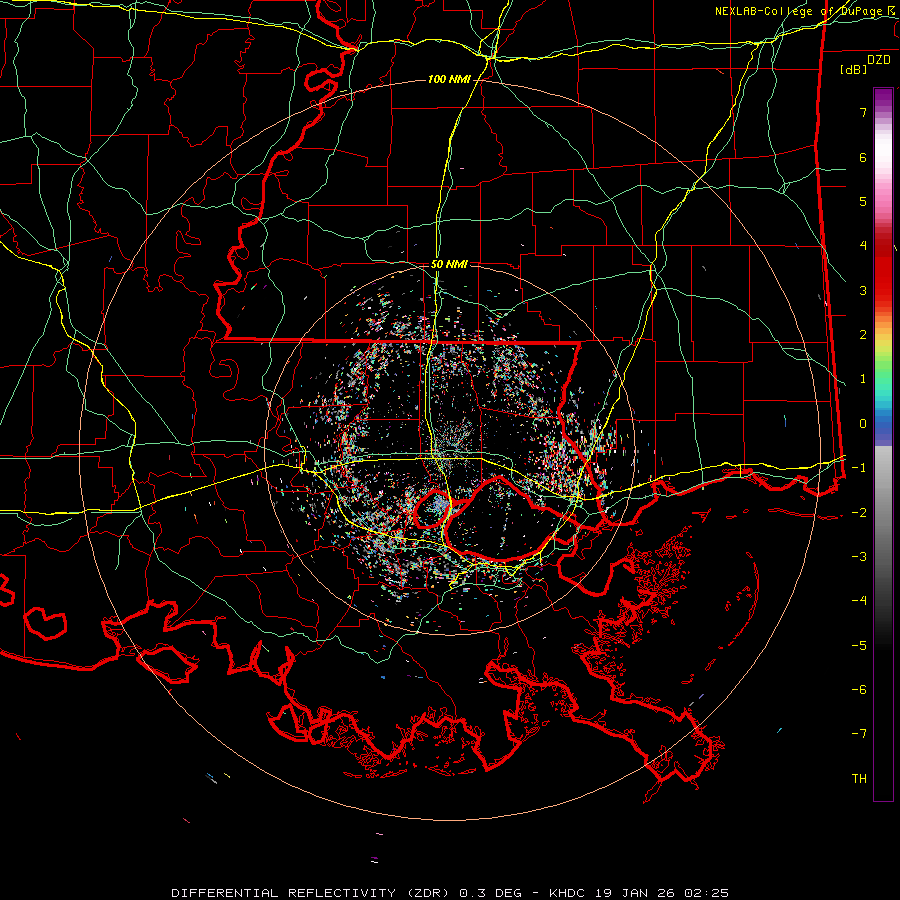Click the 100 NMI range ring label
Viewport: 900px width, 900px height.
click(449, 79)
